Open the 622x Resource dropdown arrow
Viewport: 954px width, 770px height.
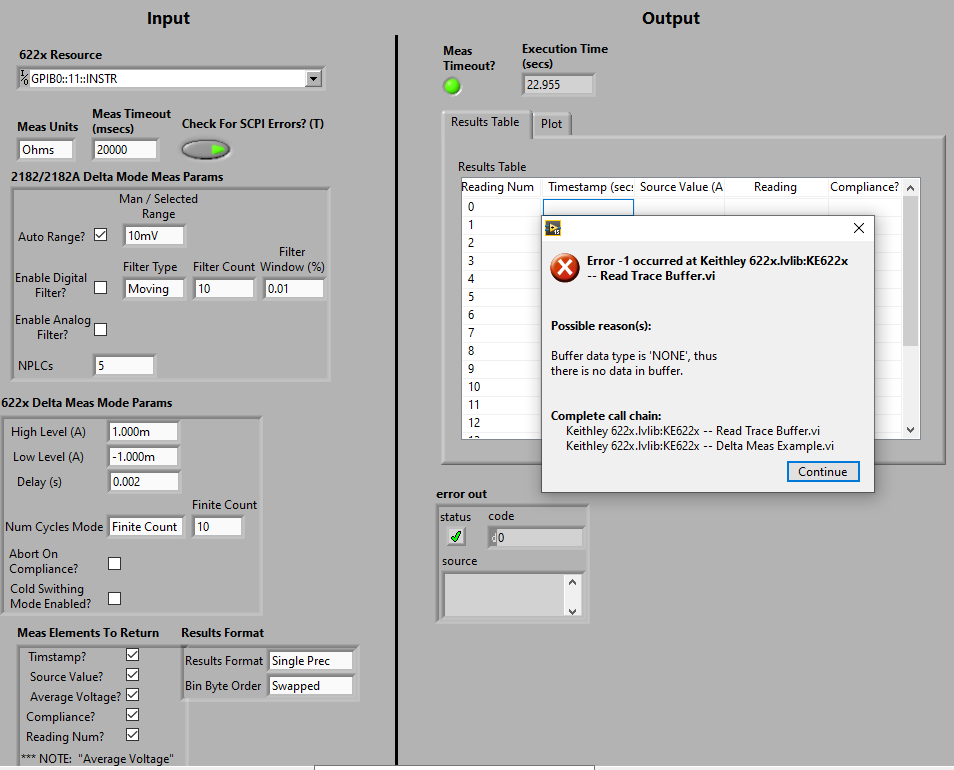pos(313,79)
